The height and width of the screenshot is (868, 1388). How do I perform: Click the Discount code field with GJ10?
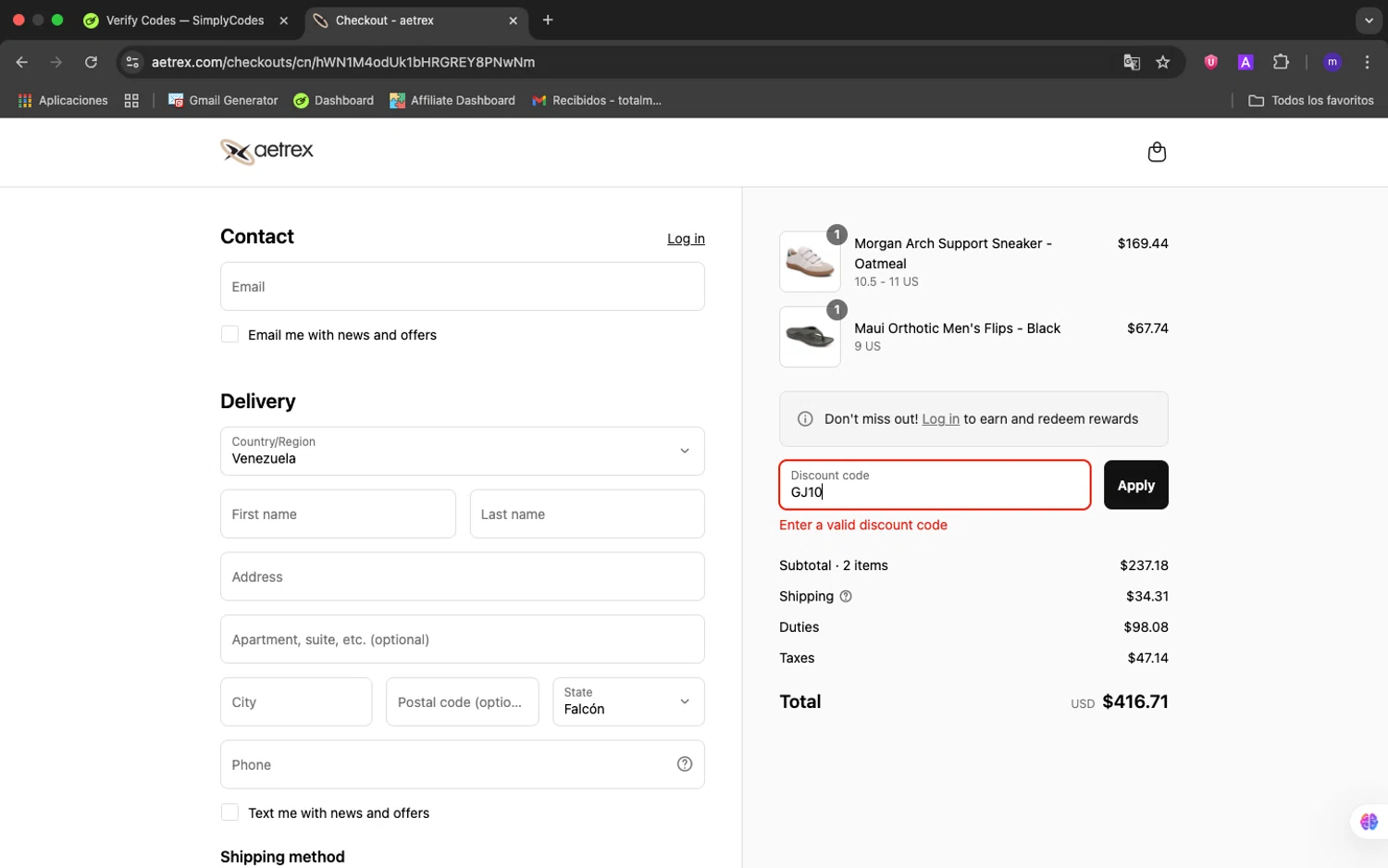coord(935,485)
